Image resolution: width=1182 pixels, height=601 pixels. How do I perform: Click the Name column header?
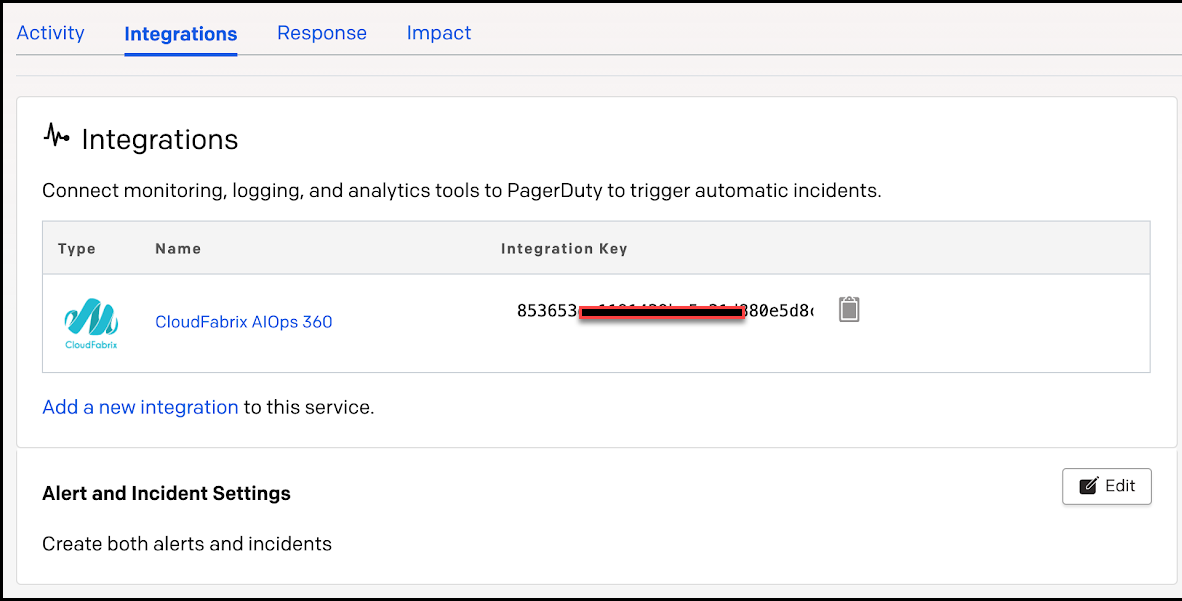click(178, 249)
